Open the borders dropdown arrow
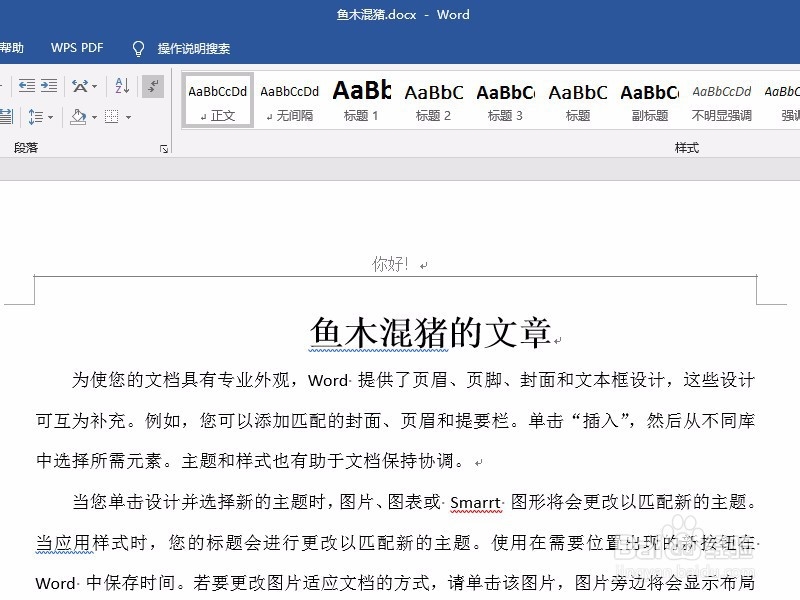Image resolution: width=800 pixels, height=600 pixels. point(127,116)
